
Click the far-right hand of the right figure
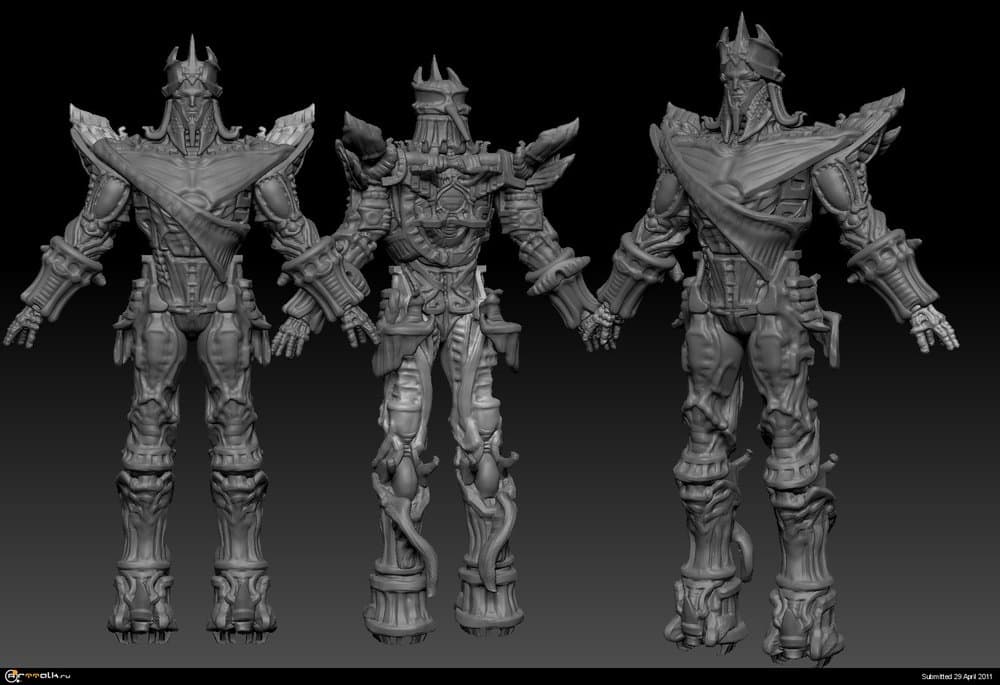932,327
